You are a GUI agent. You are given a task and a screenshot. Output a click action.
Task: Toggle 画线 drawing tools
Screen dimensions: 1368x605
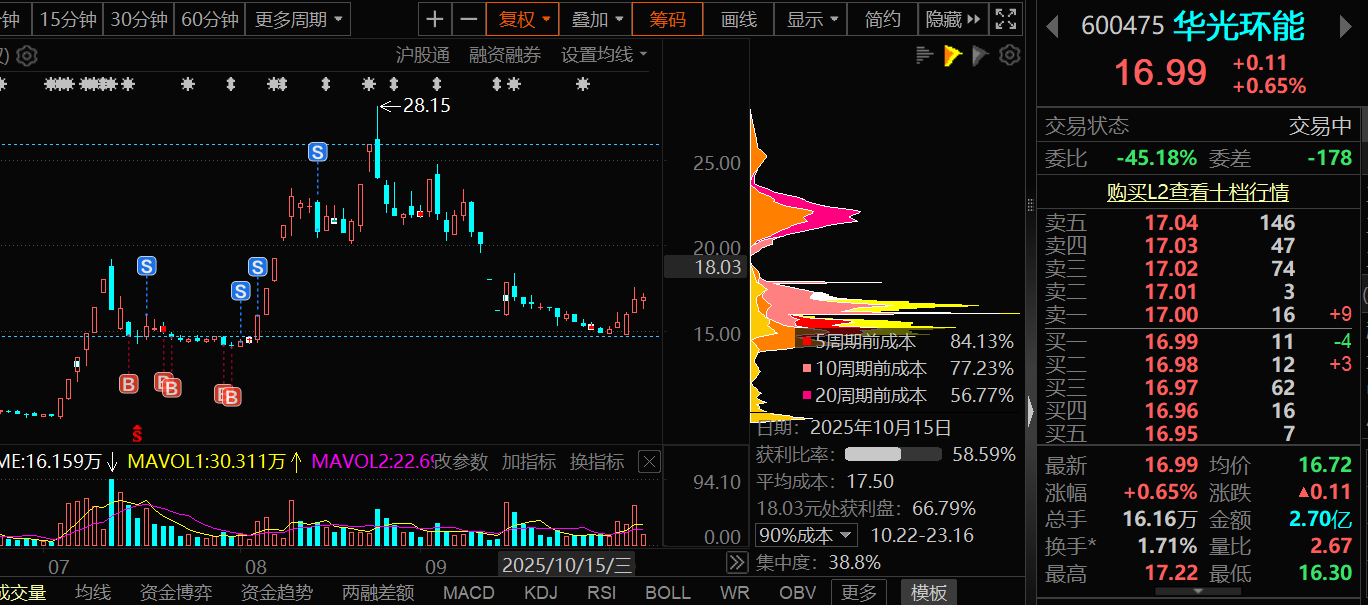tap(739, 19)
